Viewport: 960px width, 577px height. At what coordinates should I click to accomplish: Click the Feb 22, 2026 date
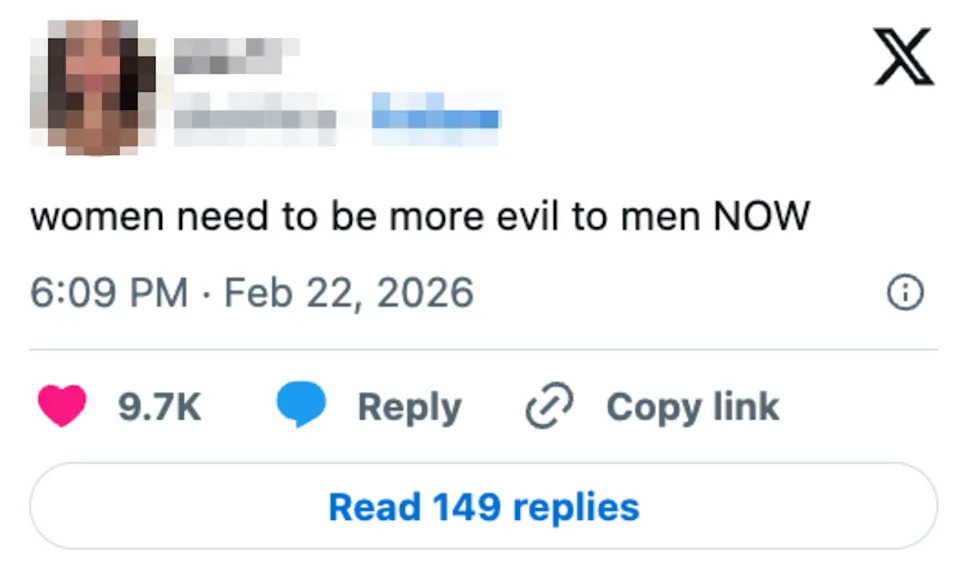pos(350,291)
